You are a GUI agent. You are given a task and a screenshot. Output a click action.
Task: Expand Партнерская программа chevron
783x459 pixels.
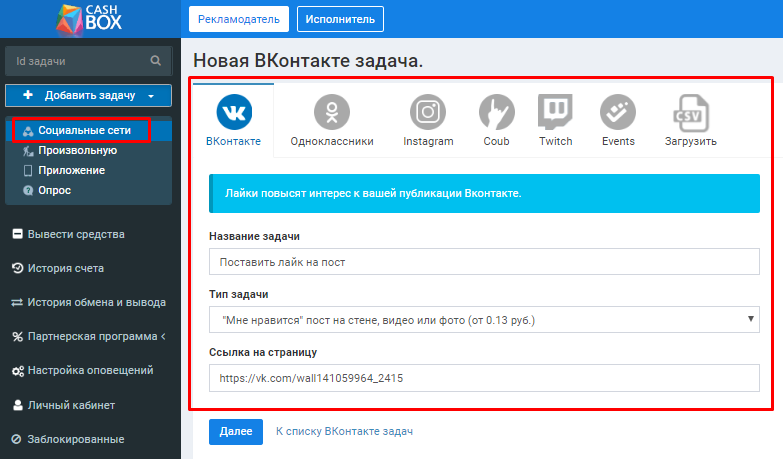point(163,337)
